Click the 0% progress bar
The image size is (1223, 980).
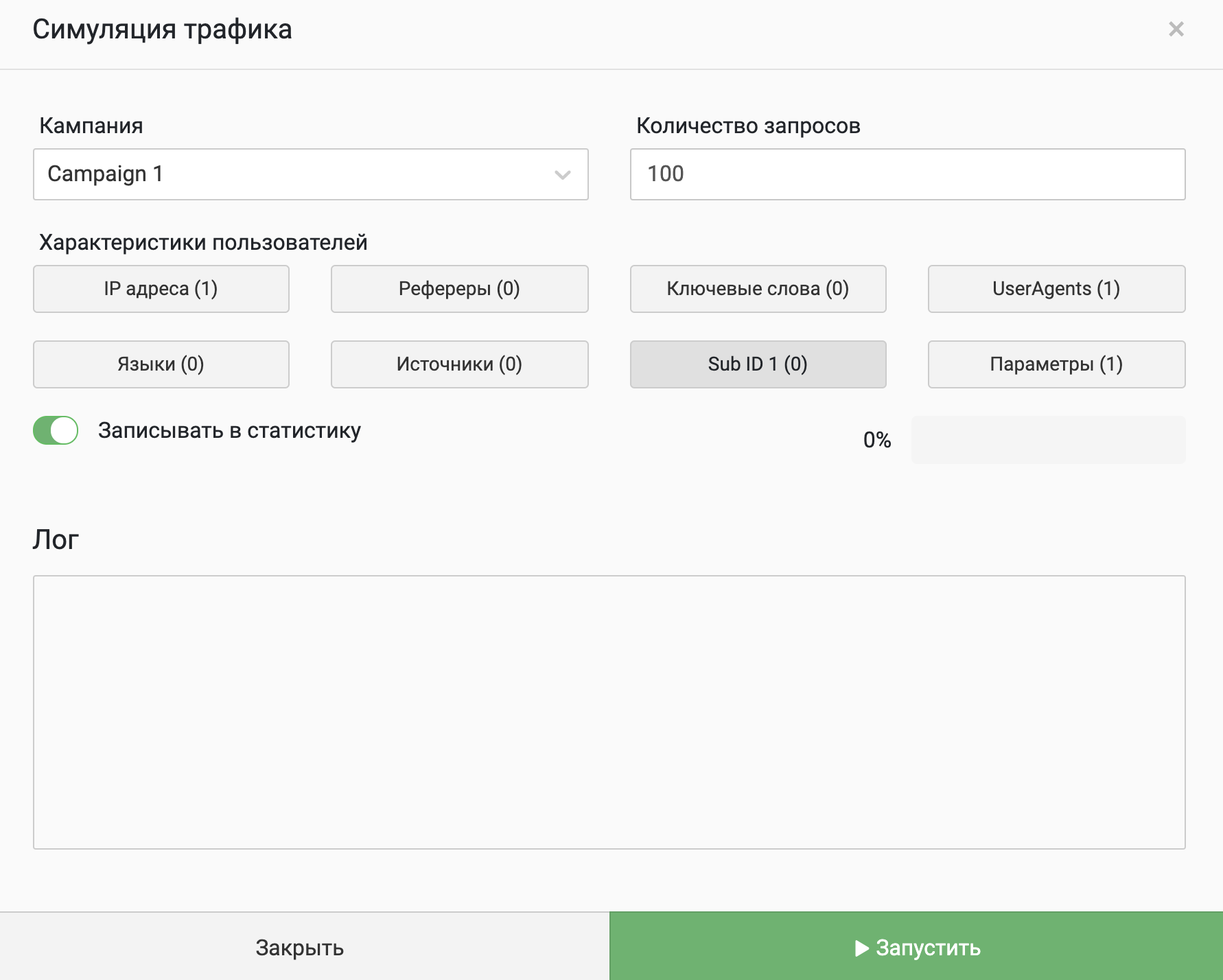tap(1048, 440)
